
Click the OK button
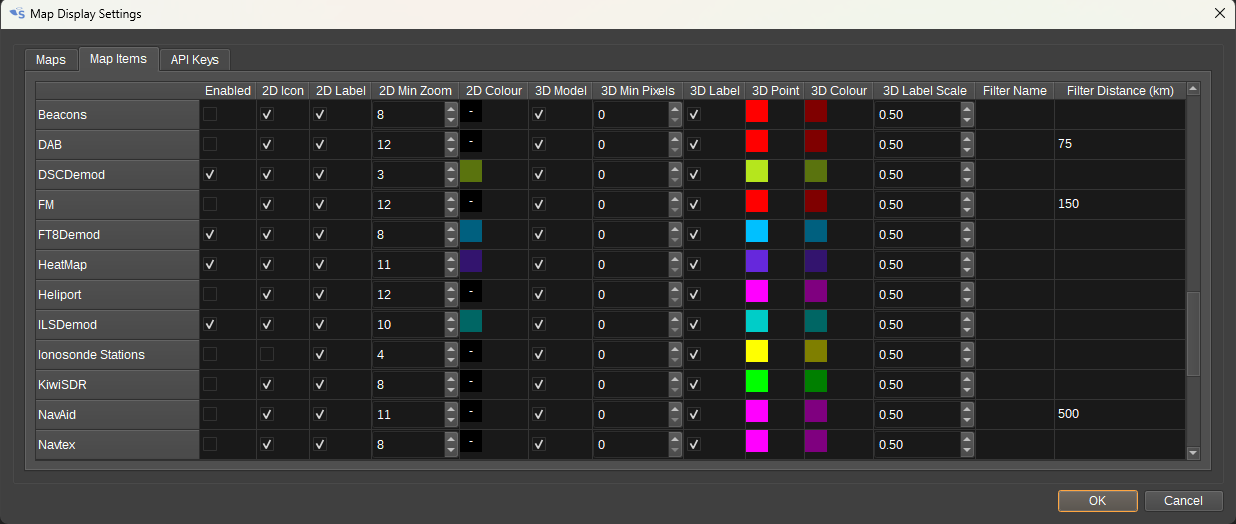tap(1097, 500)
